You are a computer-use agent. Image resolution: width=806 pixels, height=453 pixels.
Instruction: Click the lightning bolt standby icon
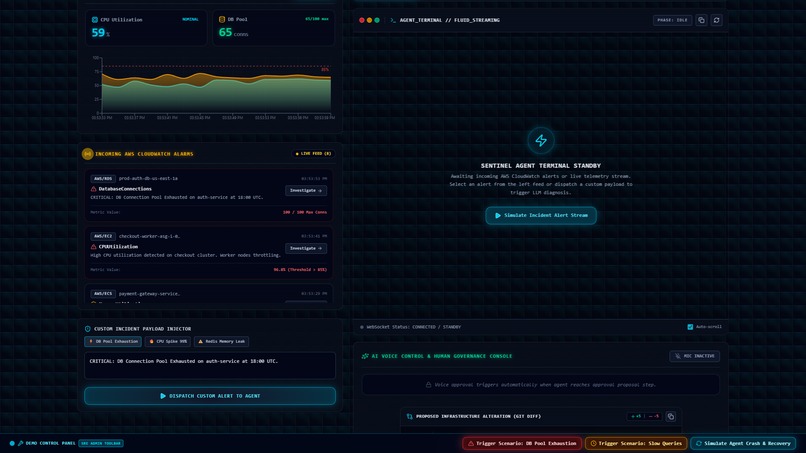(x=541, y=140)
